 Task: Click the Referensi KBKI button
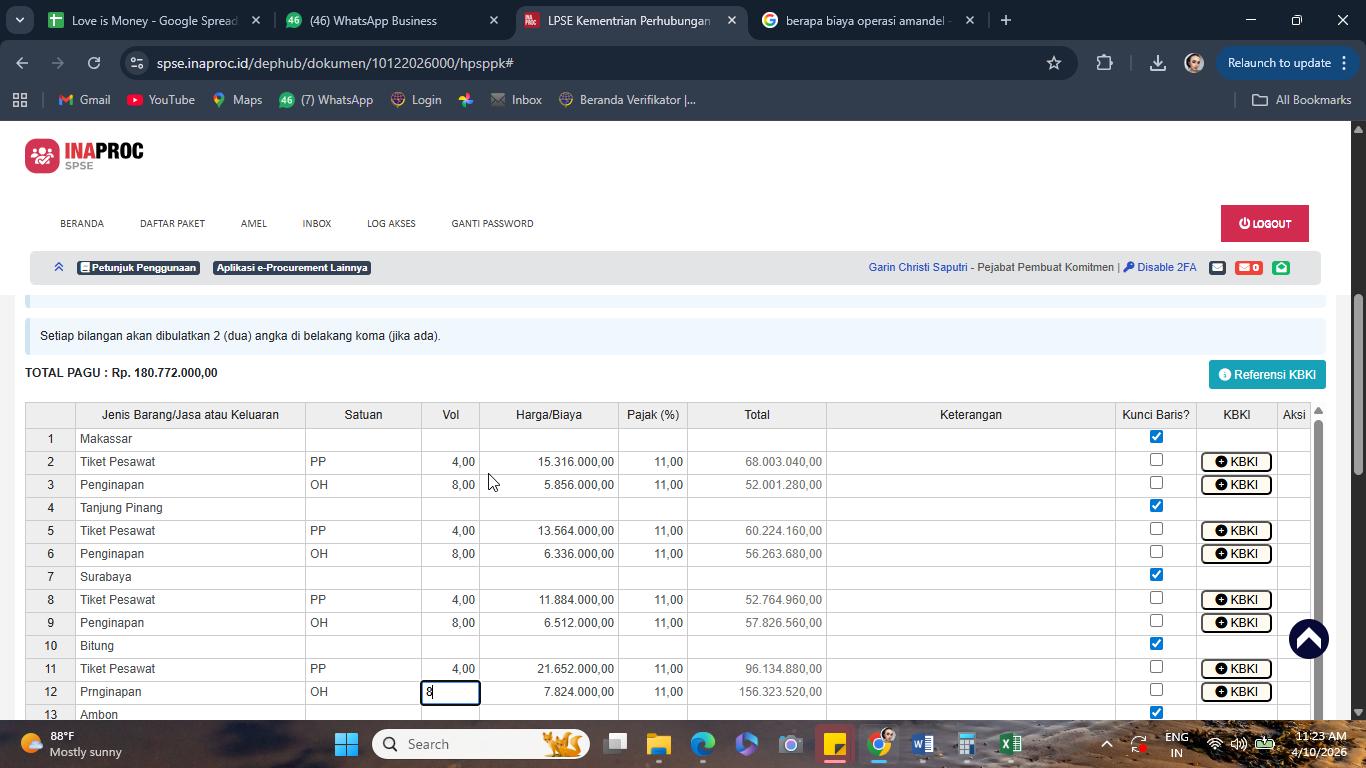pos(1267,375)
